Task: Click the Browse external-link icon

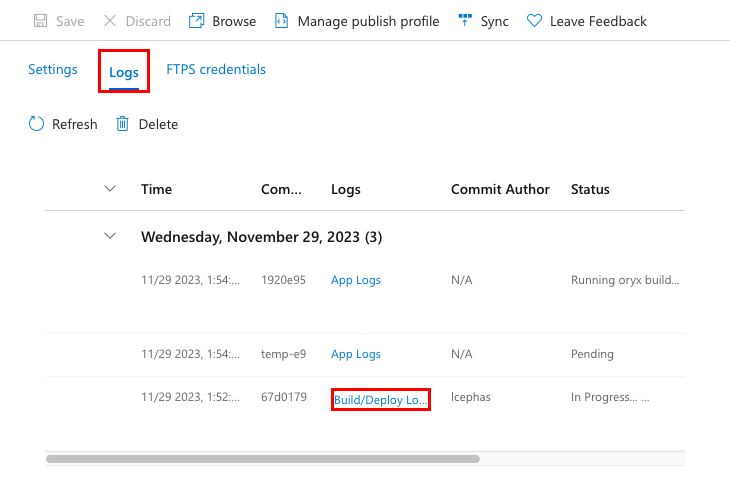Action: coord(197,21)
